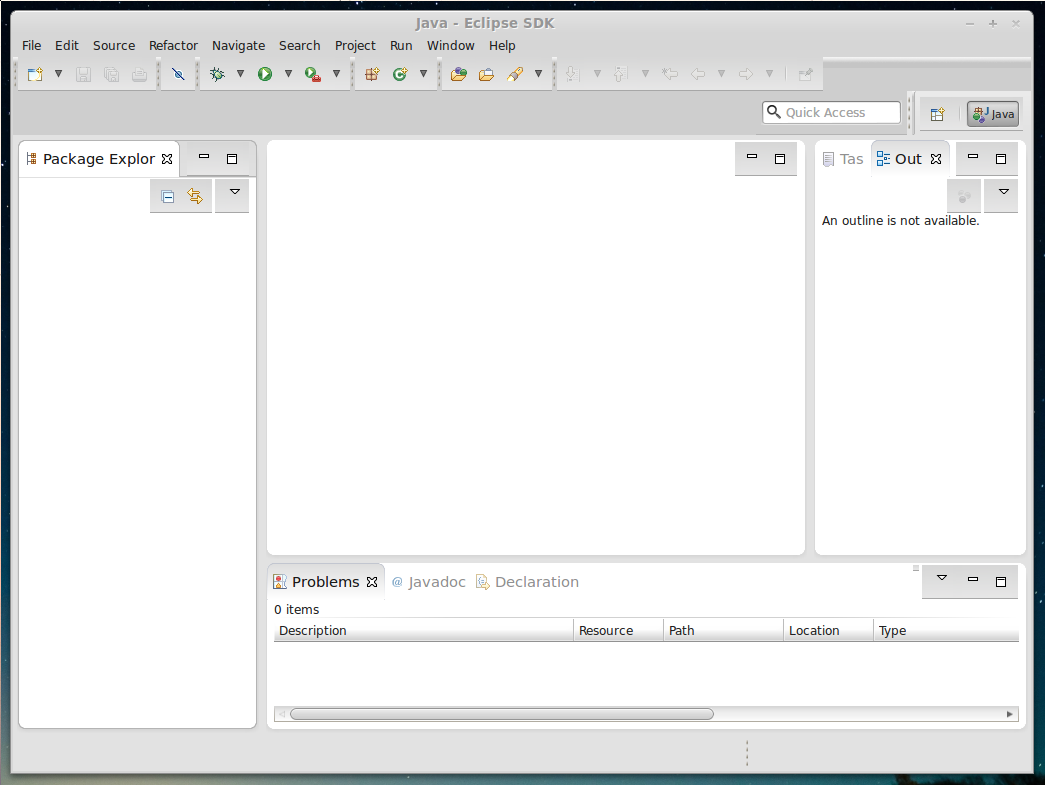
Task: Minimize the Outline panel
Action: tap(973, 157)
